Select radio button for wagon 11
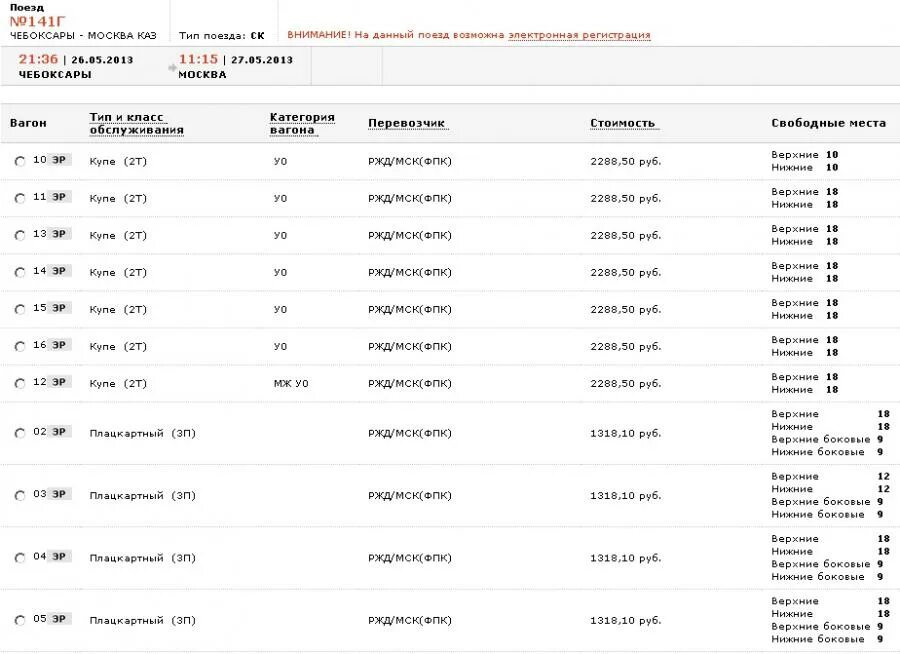This screenshot has height=654, width=900. [x=20, y=198]
